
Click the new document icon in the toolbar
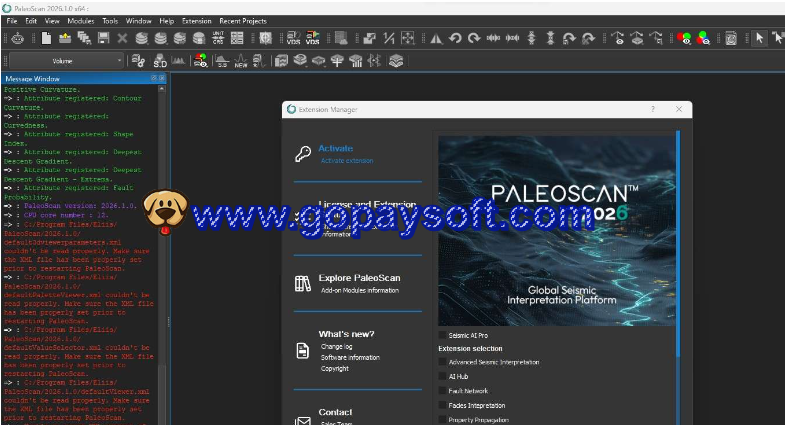(x=46, y=38)
